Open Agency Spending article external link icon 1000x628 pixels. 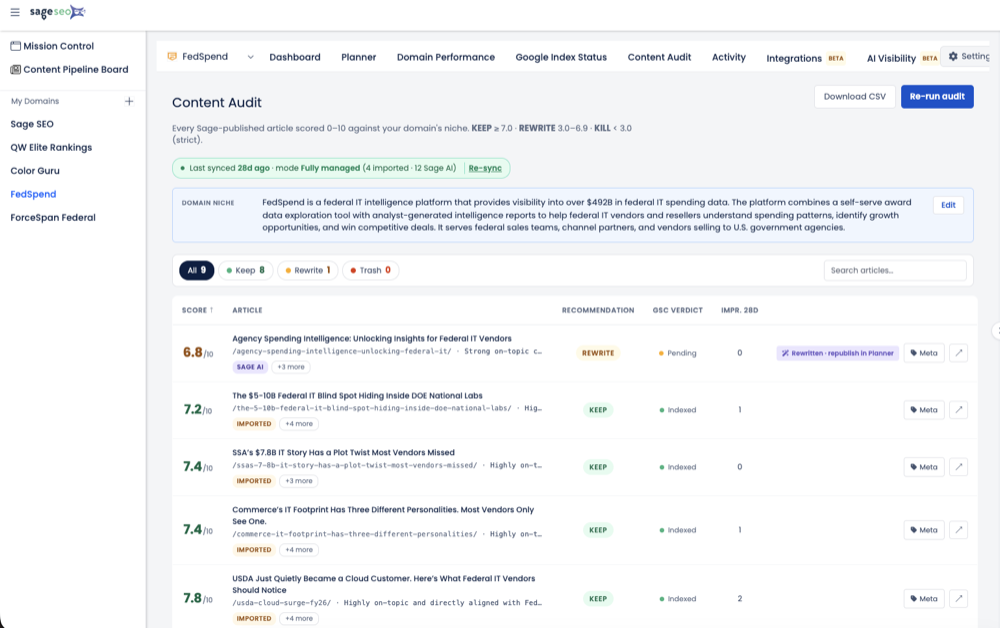[x=959, y=353]
